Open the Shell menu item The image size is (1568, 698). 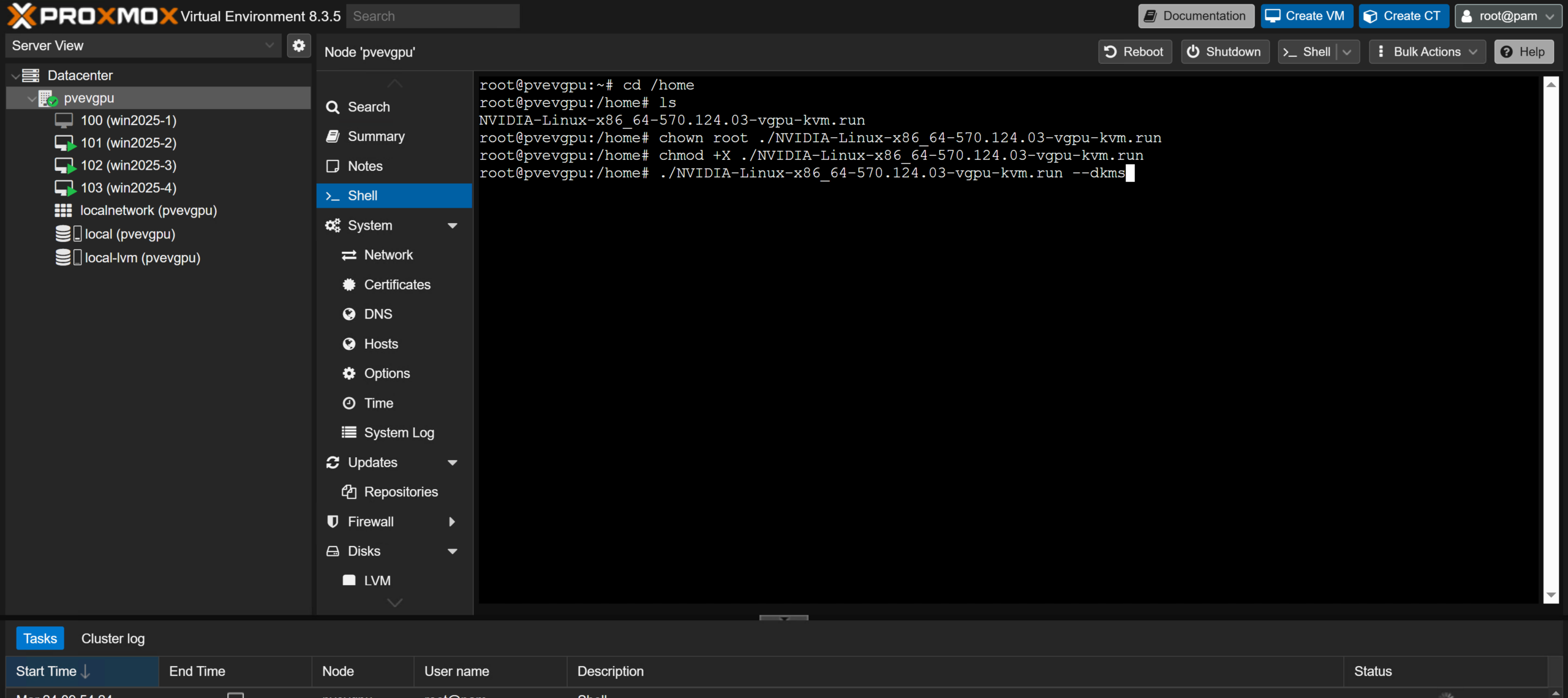tap(394, 195)
